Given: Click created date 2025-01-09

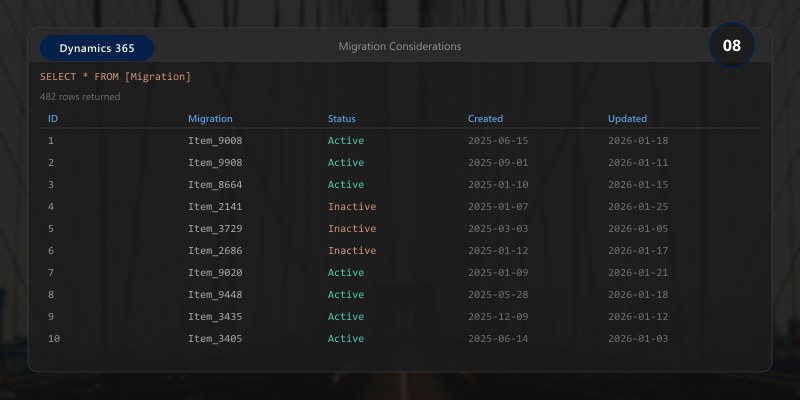Looking at the screenshot, I should click(498, 272).
